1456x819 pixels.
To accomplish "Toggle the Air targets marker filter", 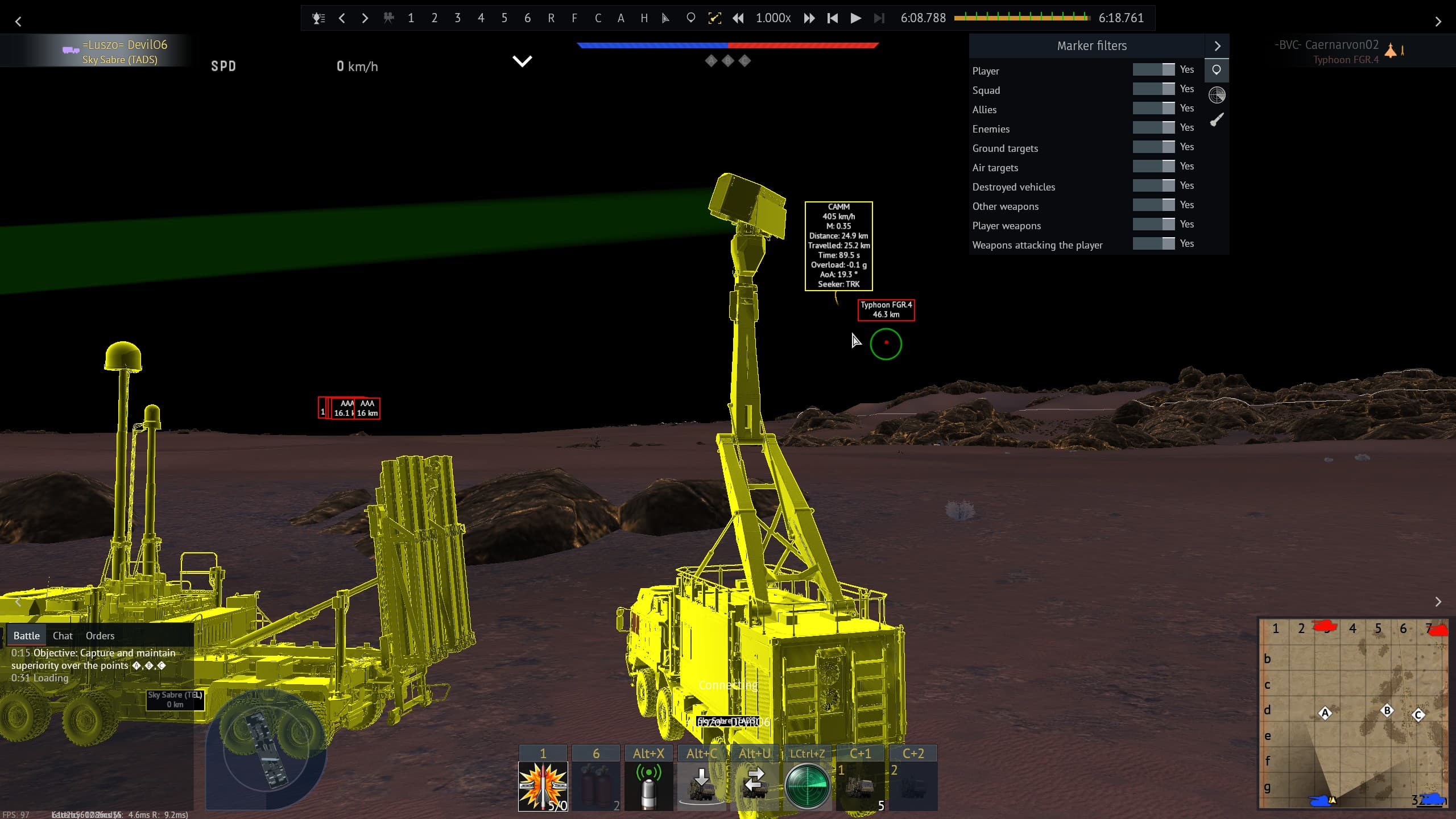I will [1153, 167].
